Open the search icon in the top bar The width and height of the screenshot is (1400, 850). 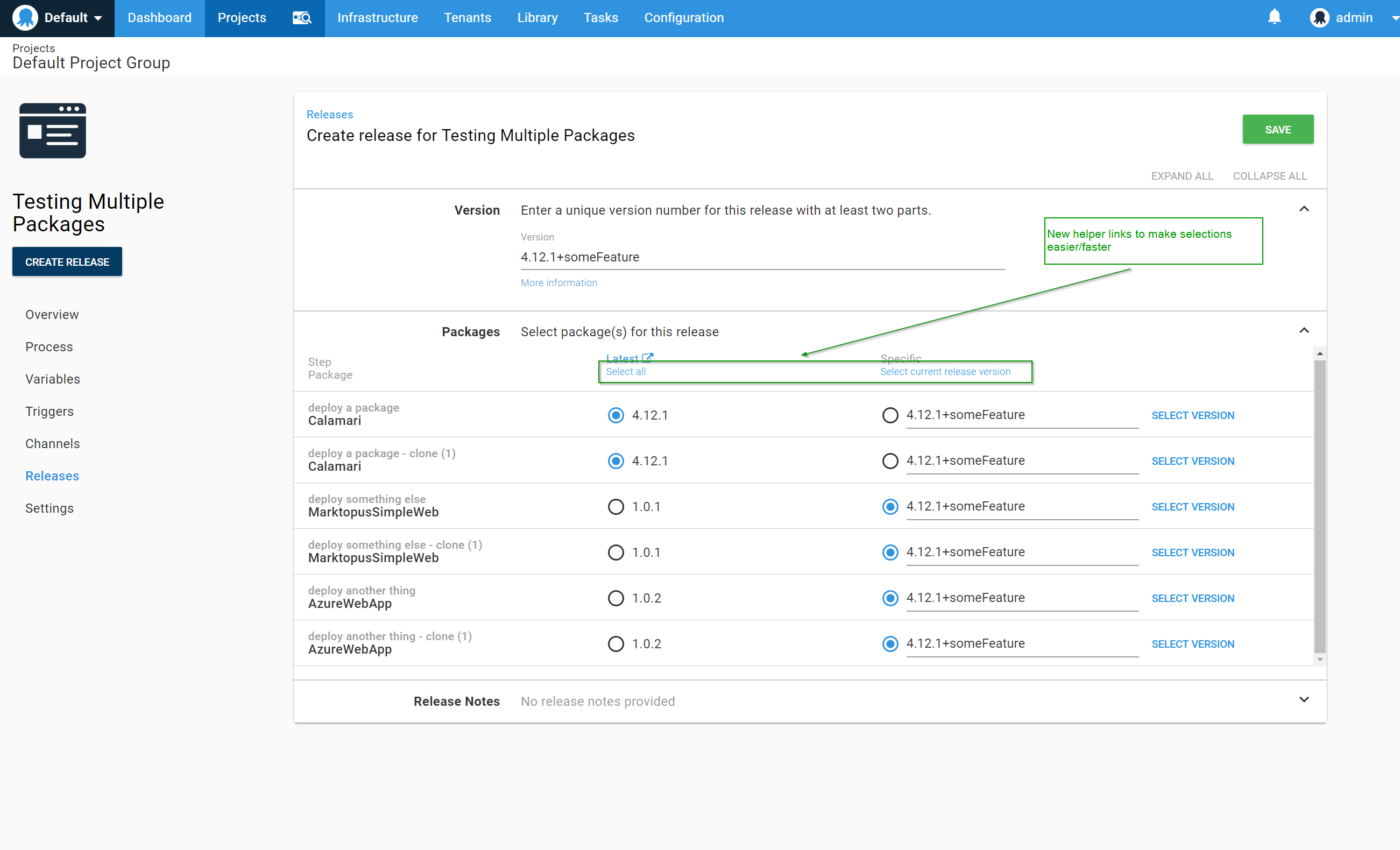[x=302, y=18]
